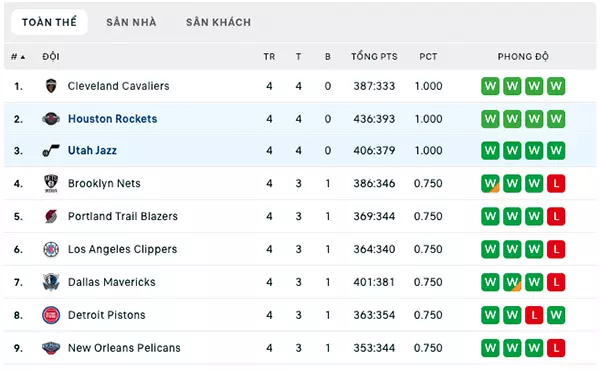This screenshot has width=600, height=371.
Task: Switch to the SÂN NHÀ tab
Action: (131, 22)
